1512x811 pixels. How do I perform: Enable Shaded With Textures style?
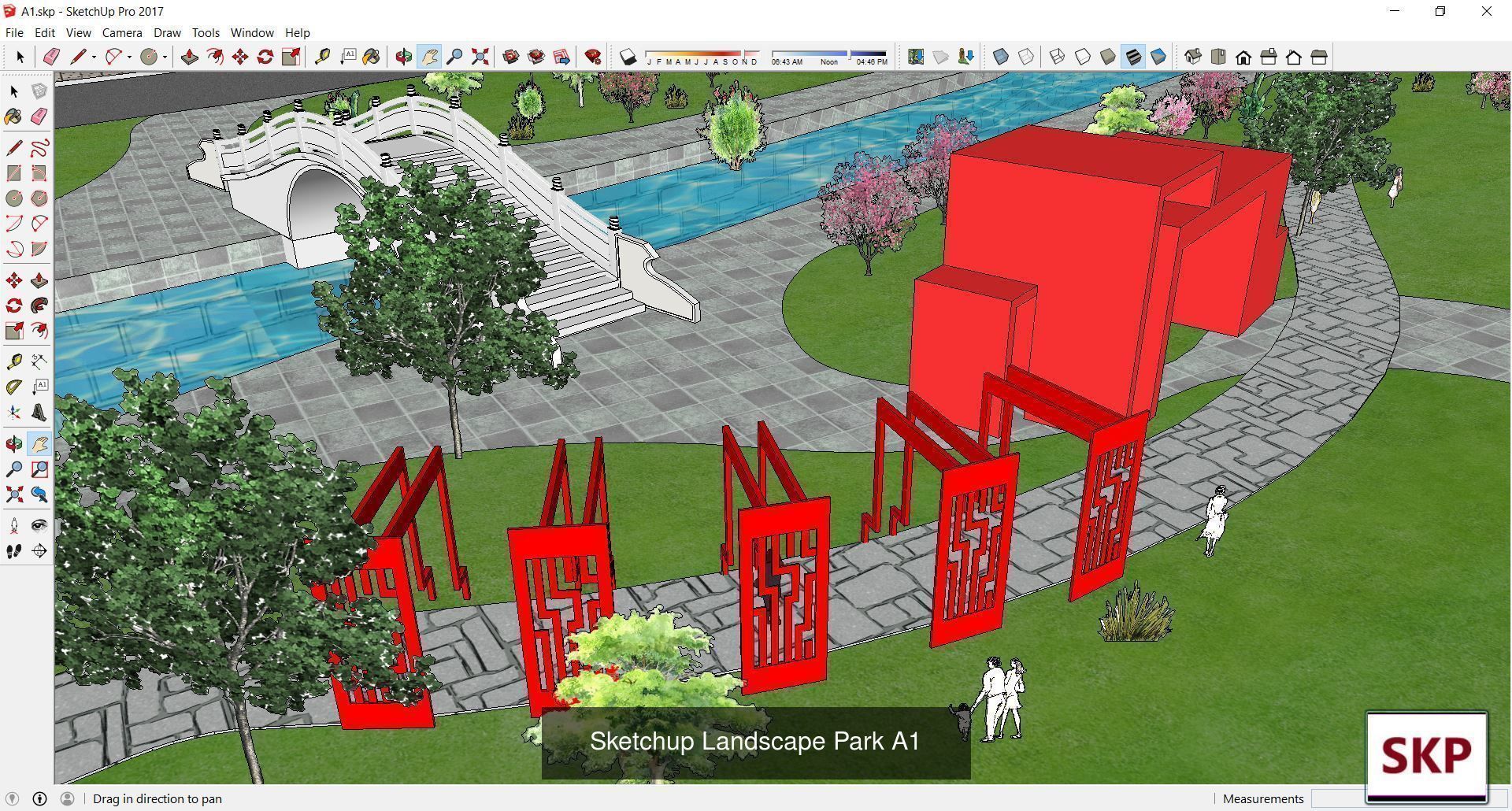pos(1133,57)
